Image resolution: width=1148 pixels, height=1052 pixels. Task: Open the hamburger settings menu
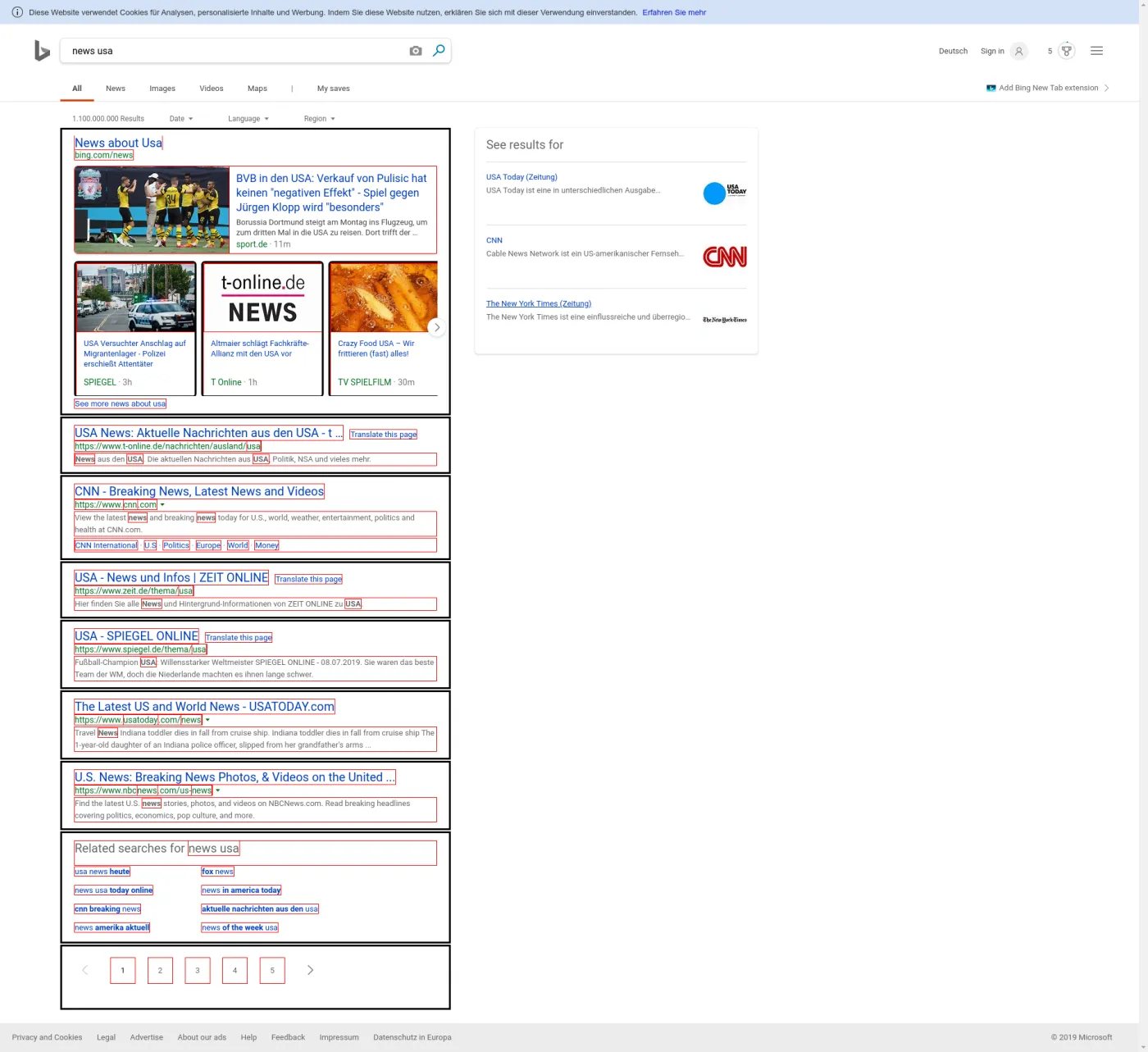(1096, 51)
